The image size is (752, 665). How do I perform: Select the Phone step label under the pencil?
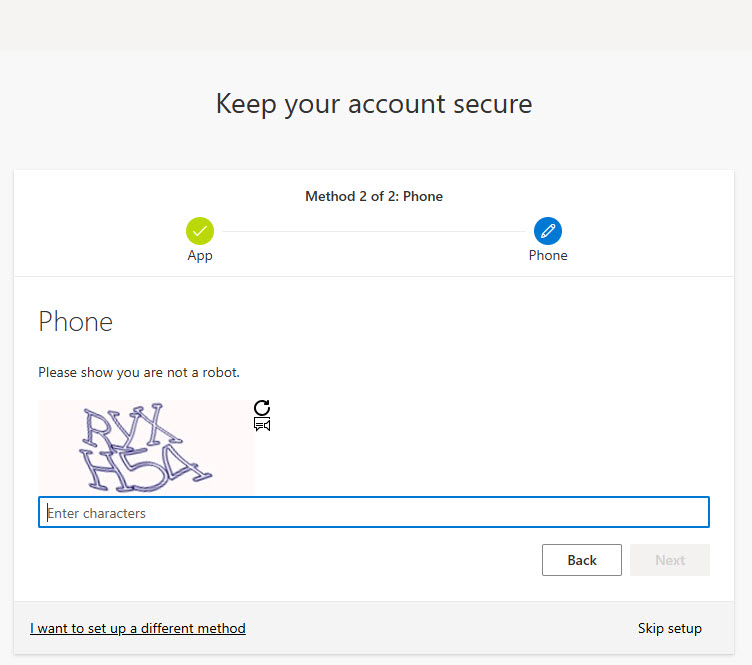(x=548, y=255)
